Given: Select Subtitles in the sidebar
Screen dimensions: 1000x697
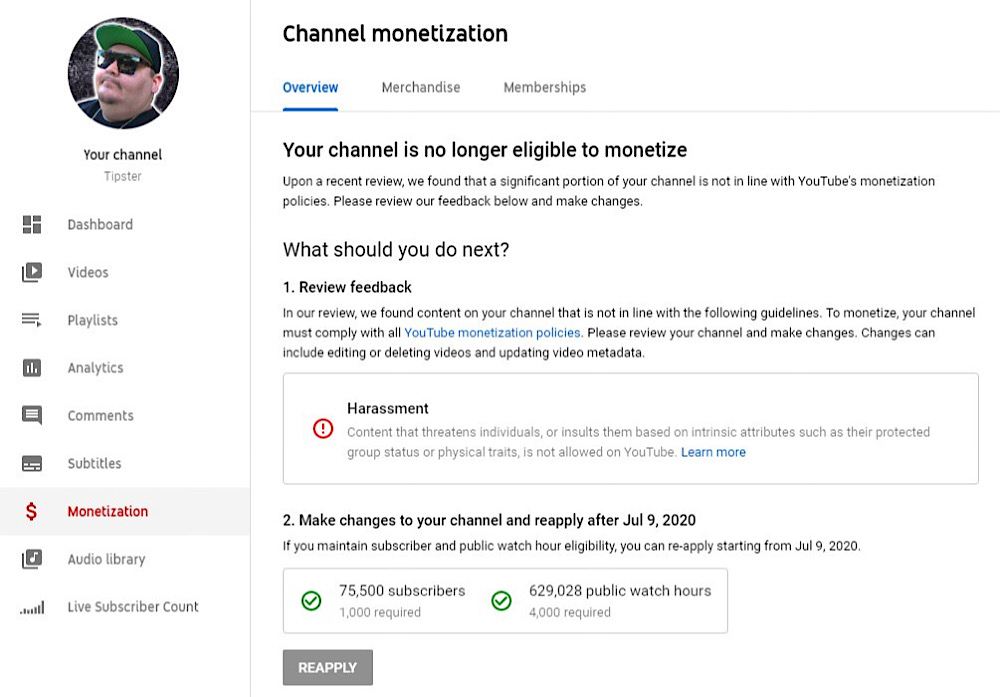Looking at the screenshot, I should pyautogui.click(x=125, y=464).
